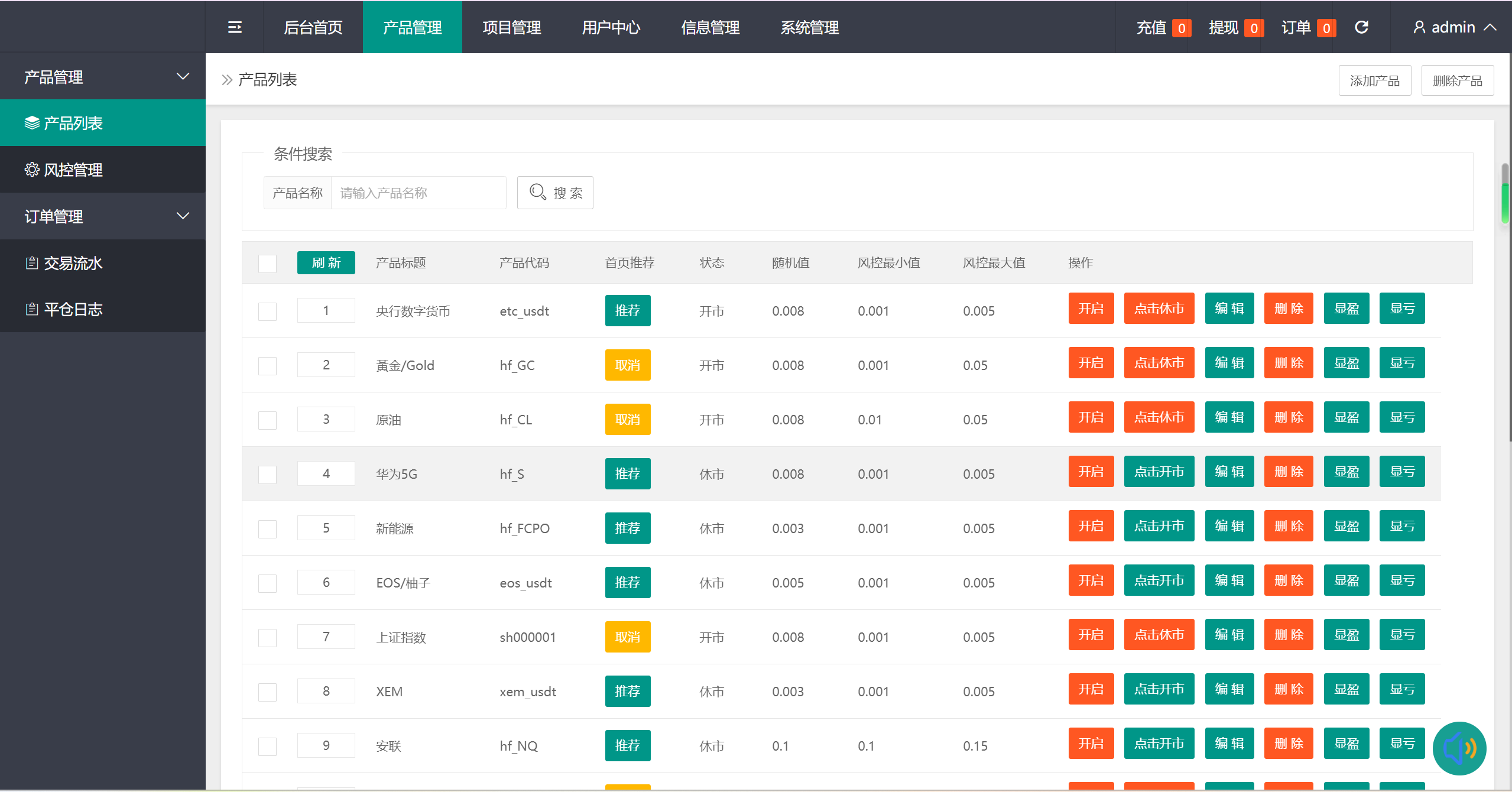Tick the checkbox for 华为5G row
1512x792 pixels.
[267, 475]
